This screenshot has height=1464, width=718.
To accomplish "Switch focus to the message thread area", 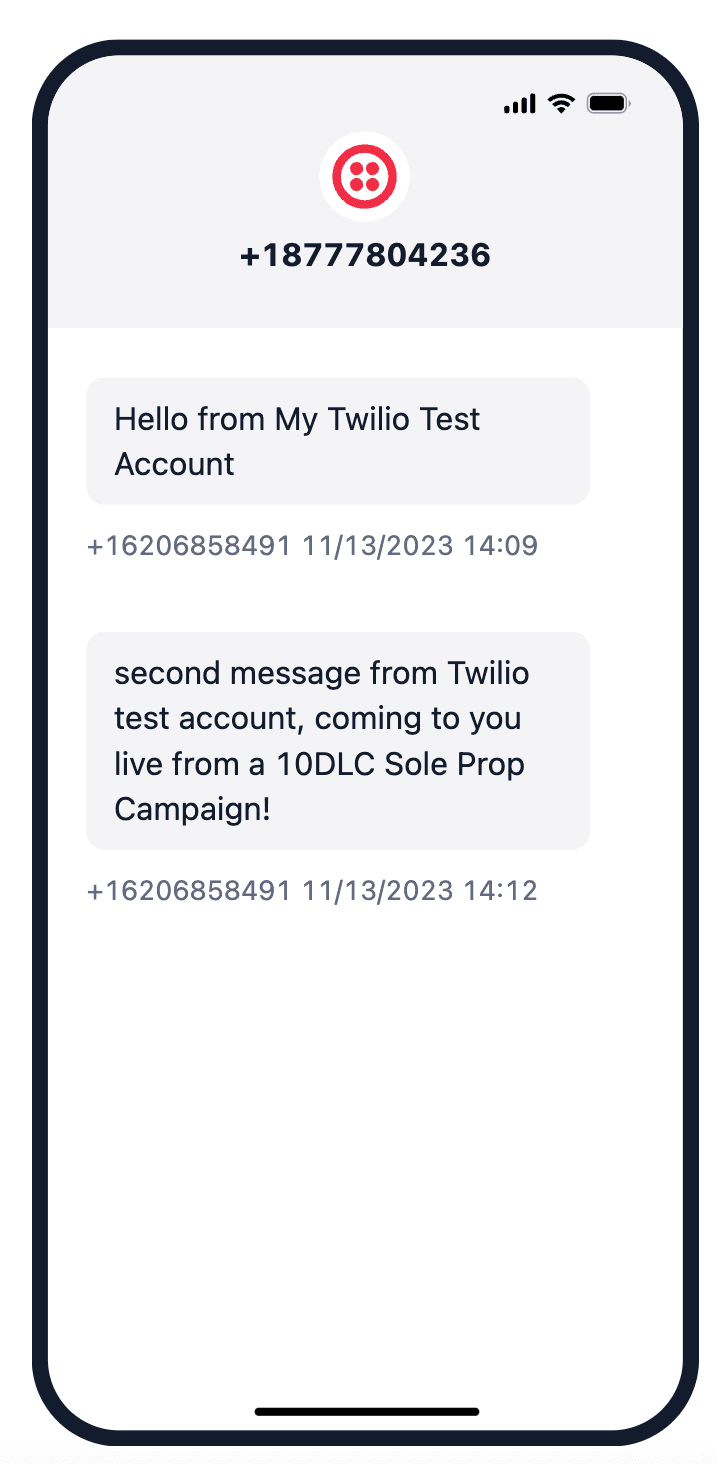I will pyautogui.click(x=365, y=700).
